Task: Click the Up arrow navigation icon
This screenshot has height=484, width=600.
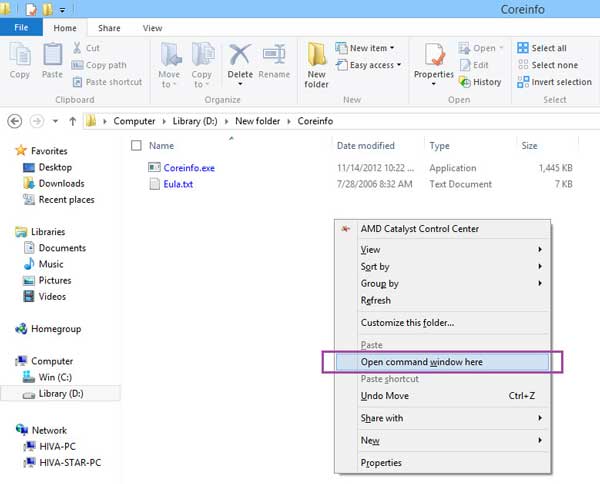Action: tap(72, 121)
